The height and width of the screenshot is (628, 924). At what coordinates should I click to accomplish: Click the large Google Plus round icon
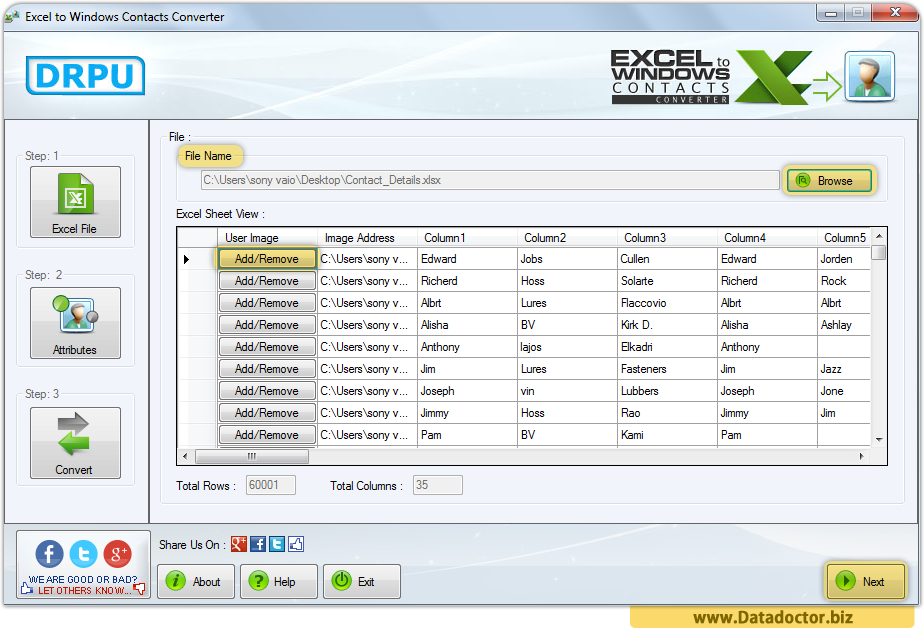point(118,554)
